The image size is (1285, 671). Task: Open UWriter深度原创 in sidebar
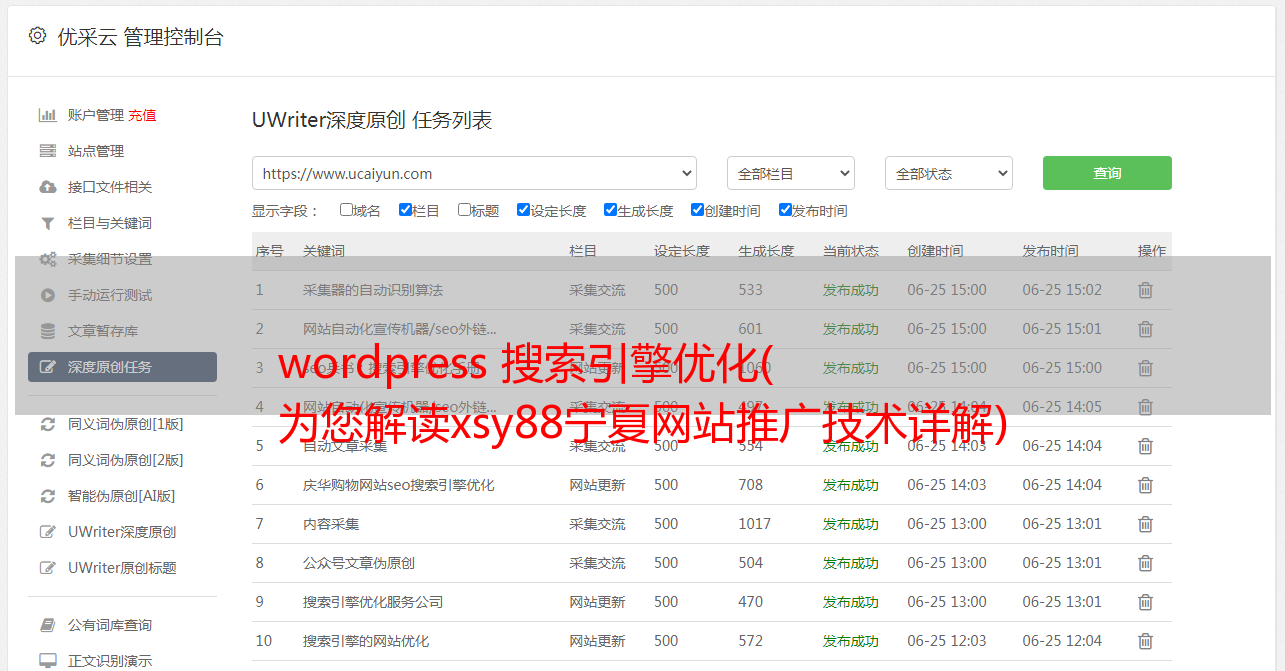click(x=122, y=532)
